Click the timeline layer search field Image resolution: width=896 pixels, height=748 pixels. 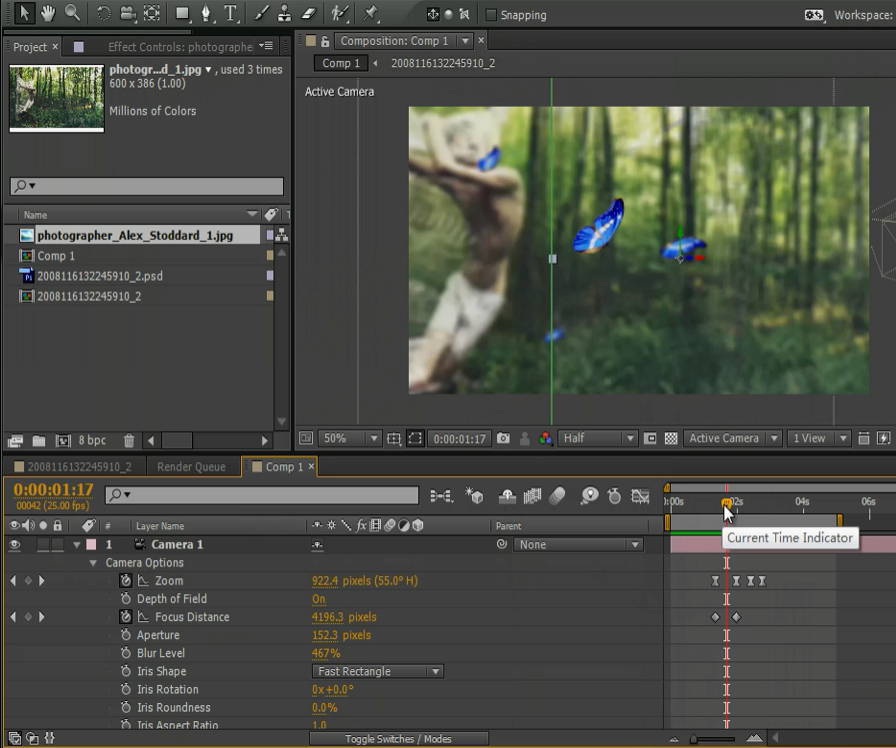point(262,495)
